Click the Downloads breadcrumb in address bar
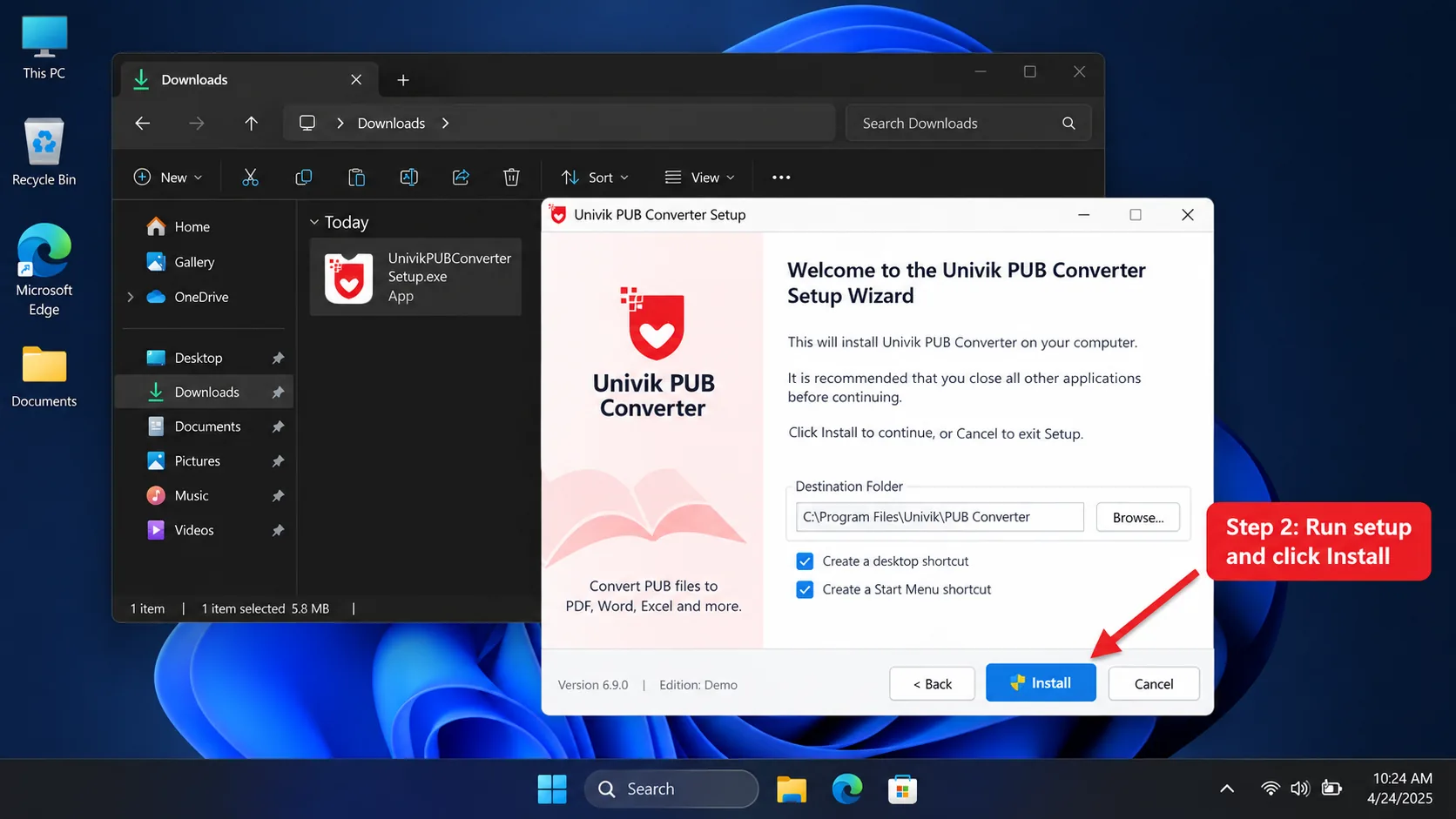The image size is (1456, 819). pos(391,124)
